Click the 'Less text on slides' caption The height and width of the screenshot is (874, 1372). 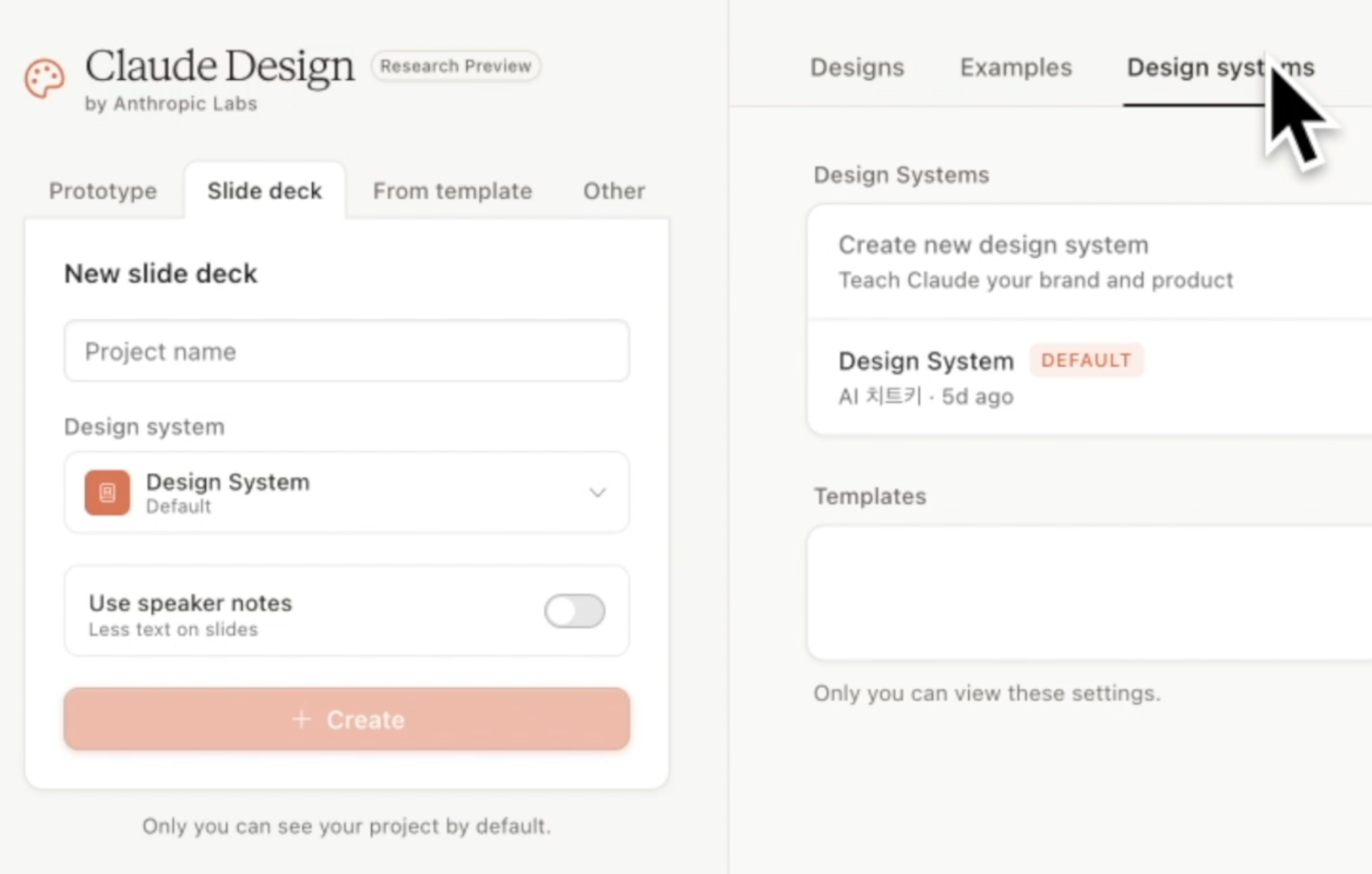pos(173,630)
